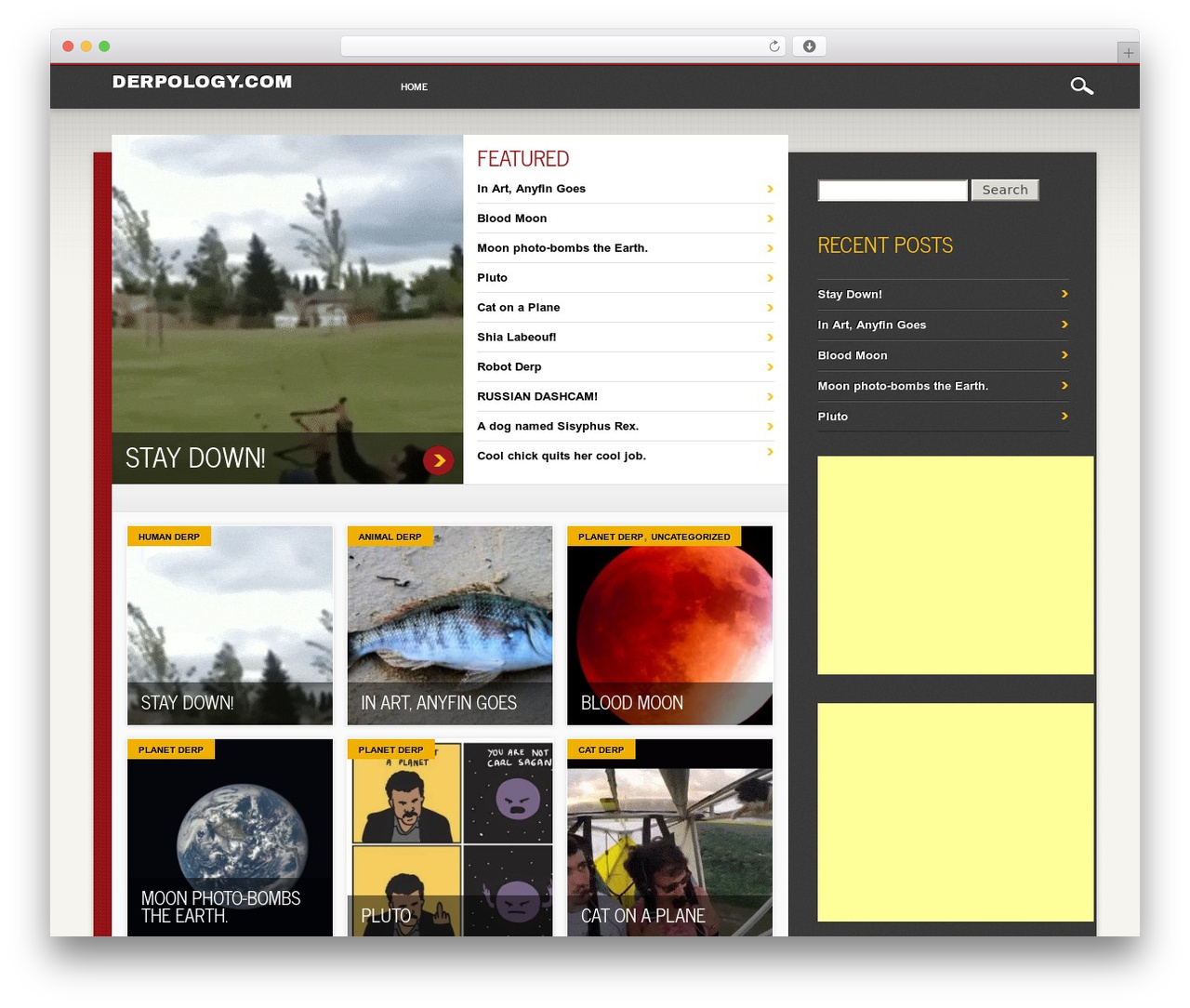Click arrow beside recent post Blood Moon
1190x1008 pixels.
pyautogui.click(x=1064, y=355)
